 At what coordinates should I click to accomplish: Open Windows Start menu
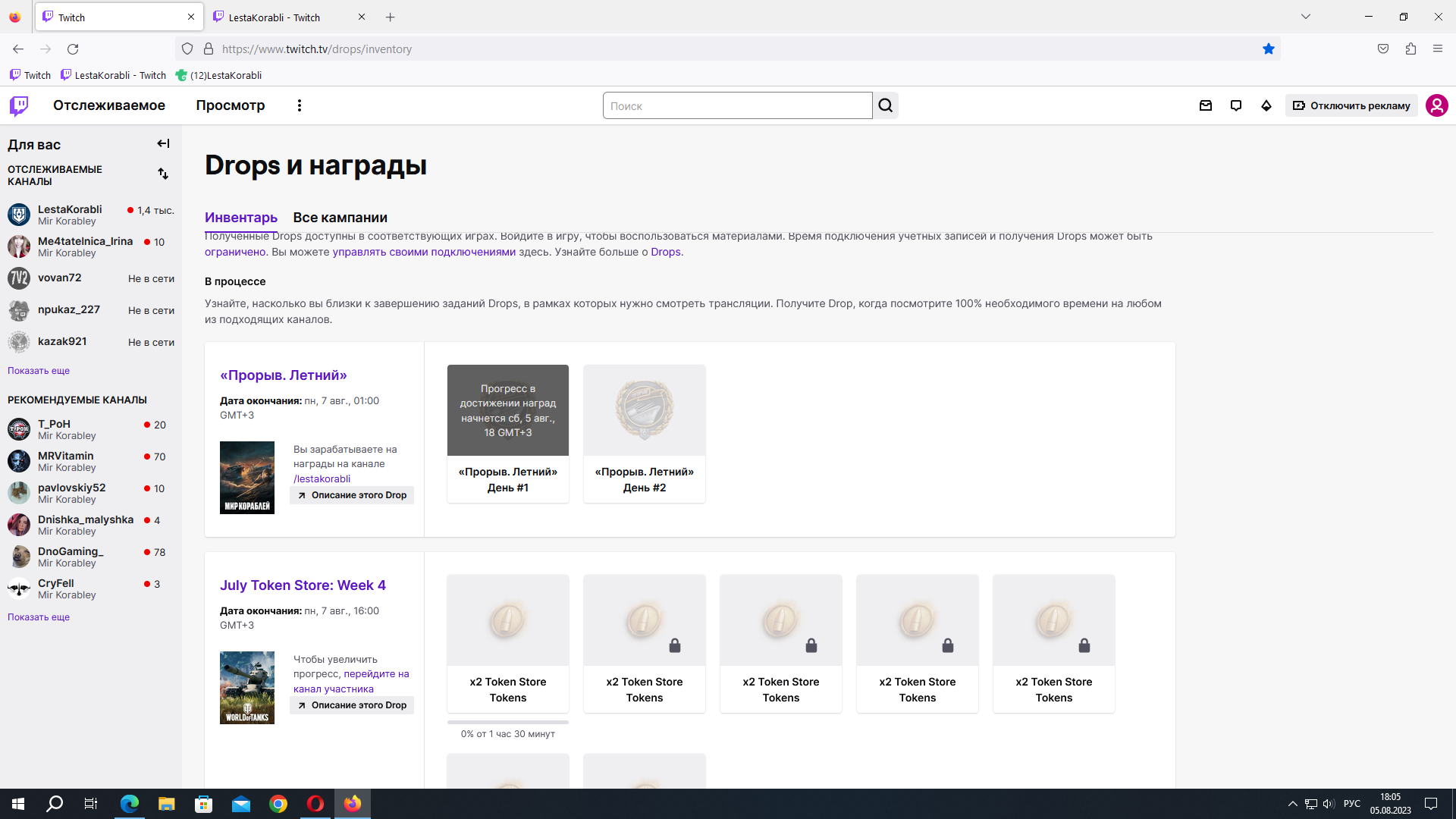[18, 804]
